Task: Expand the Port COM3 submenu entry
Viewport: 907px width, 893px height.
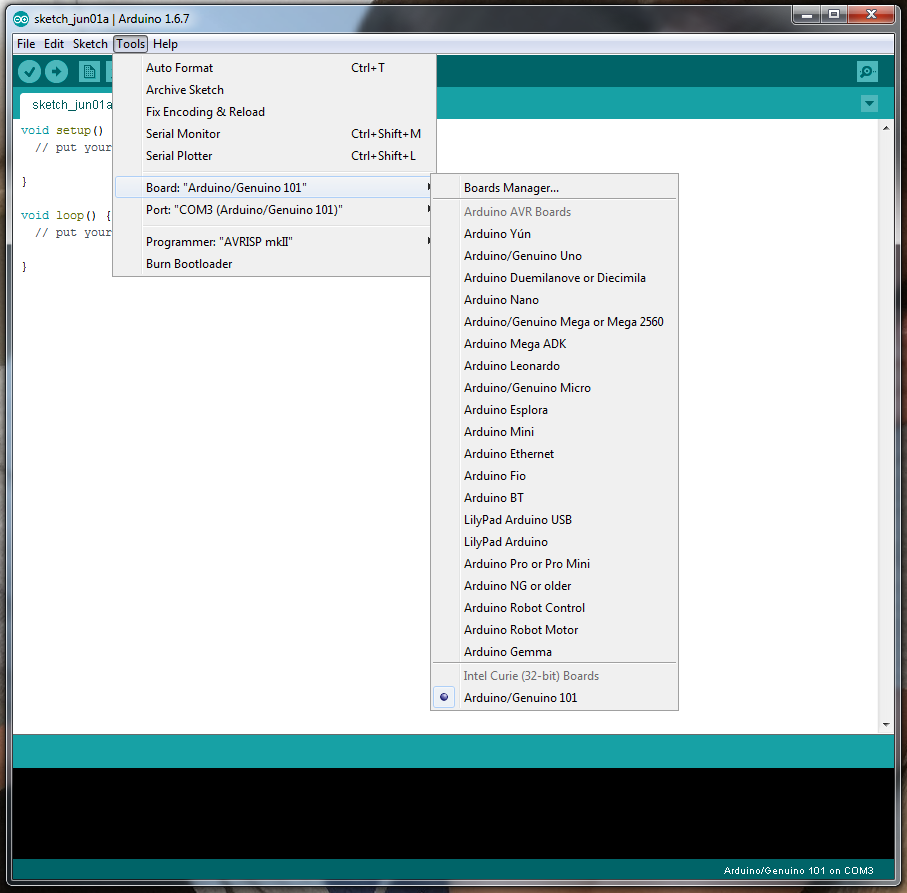Action: click(x=272, y=209)
